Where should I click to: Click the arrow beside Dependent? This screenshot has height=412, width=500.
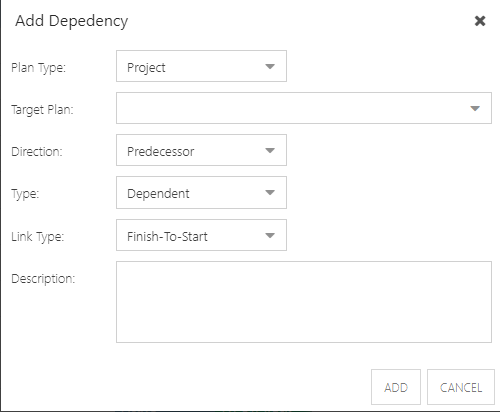pyautogui.click(x=270, y=192)
